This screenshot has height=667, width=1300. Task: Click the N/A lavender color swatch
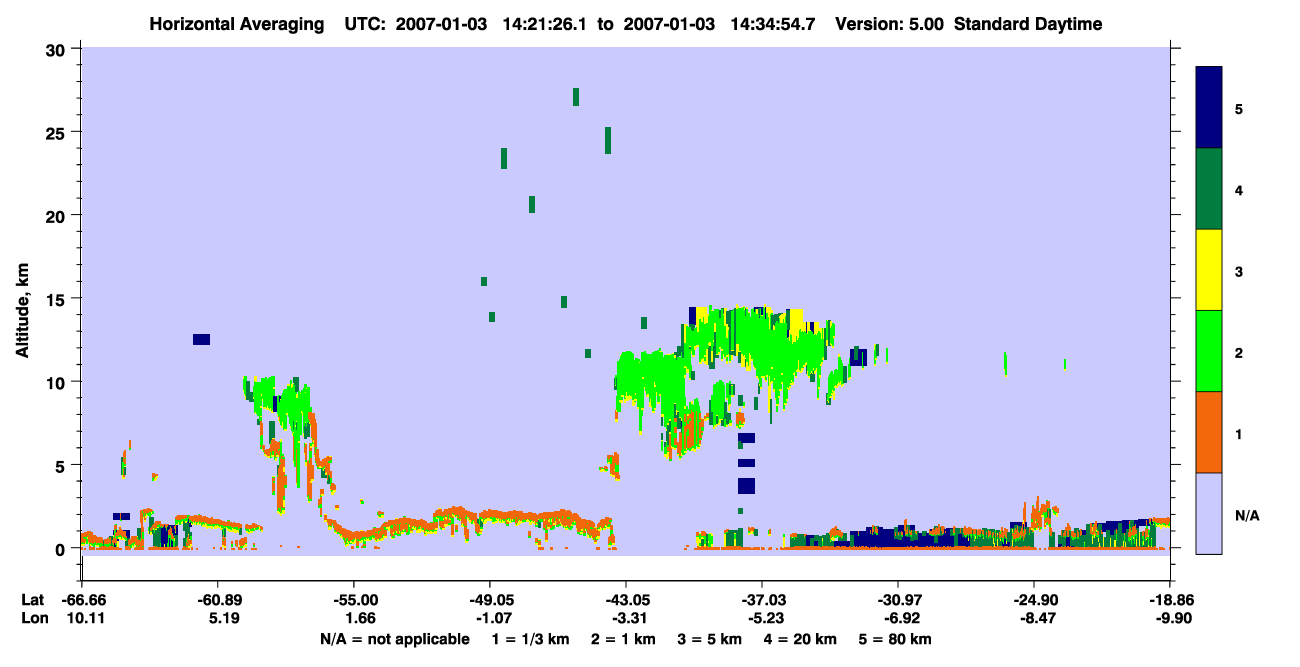point(1209,513)
